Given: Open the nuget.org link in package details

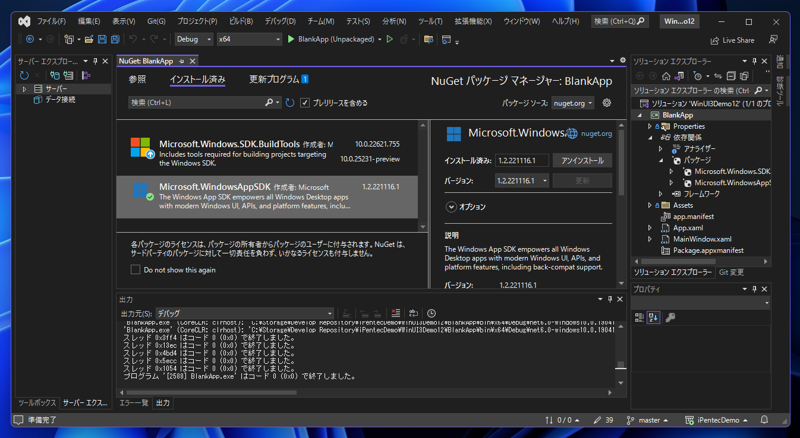Looking at the screenshot, I should click(596, 133).
